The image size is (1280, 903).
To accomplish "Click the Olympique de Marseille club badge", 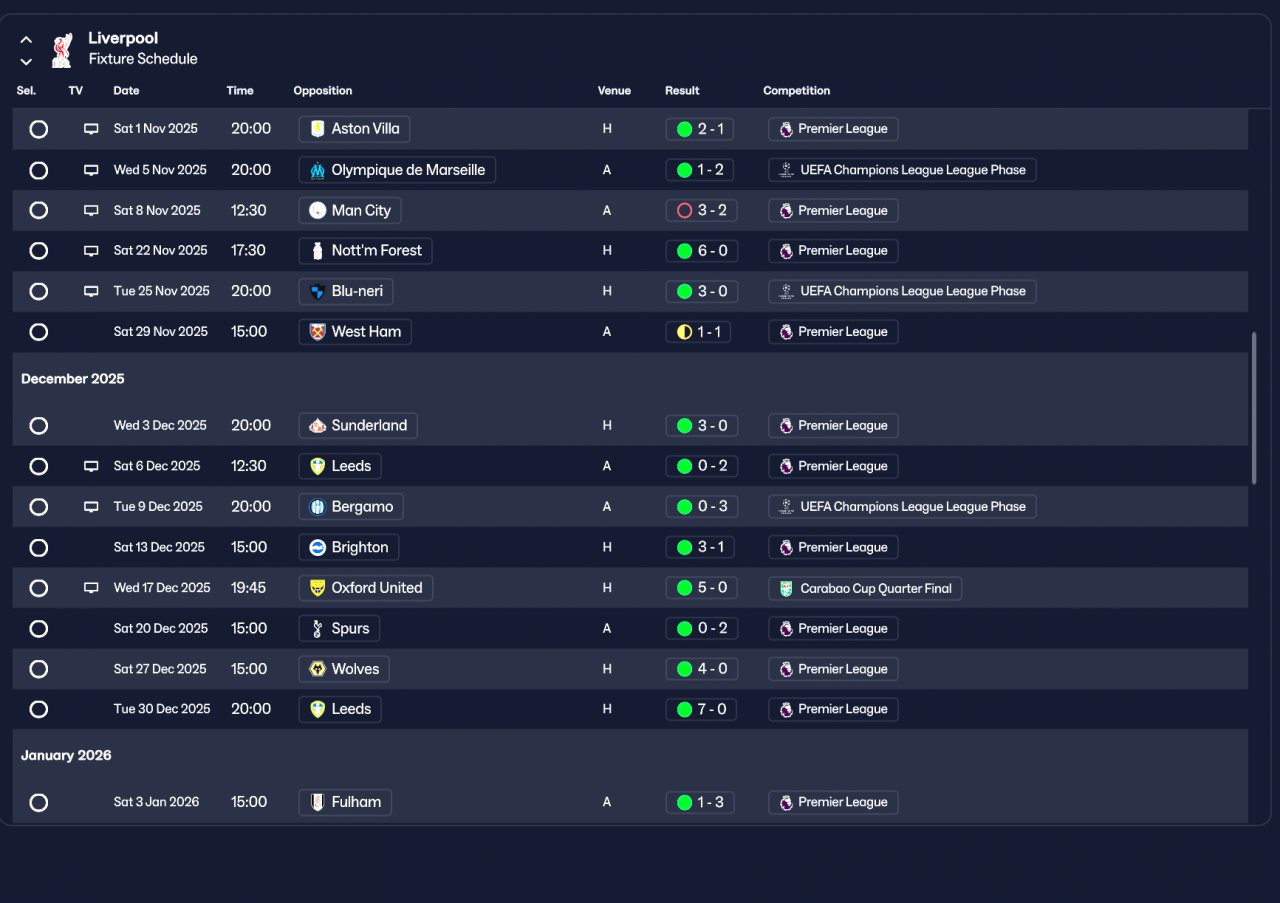I will pos(317,170).
